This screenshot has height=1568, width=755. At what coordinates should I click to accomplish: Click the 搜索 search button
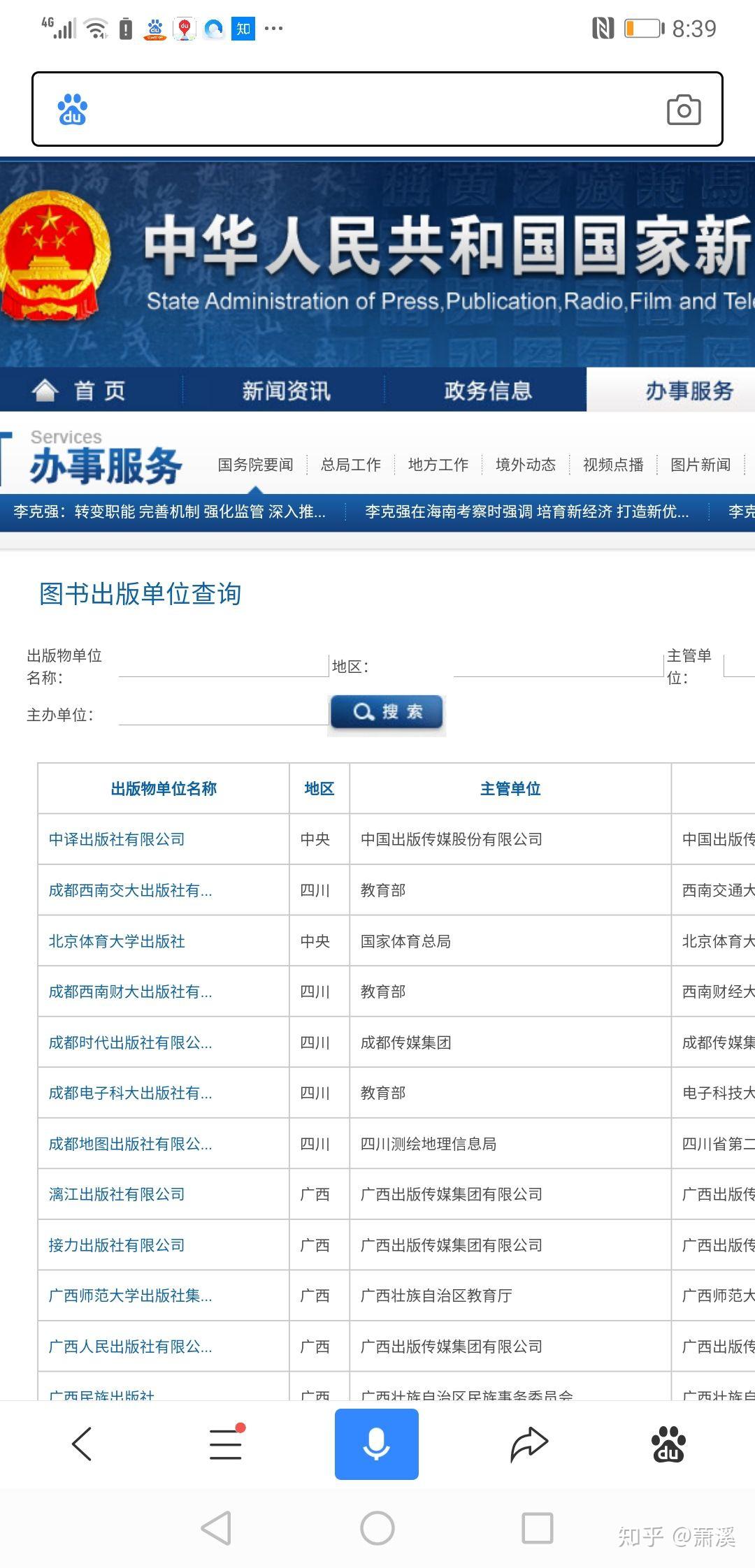click(x=387, y=713)
